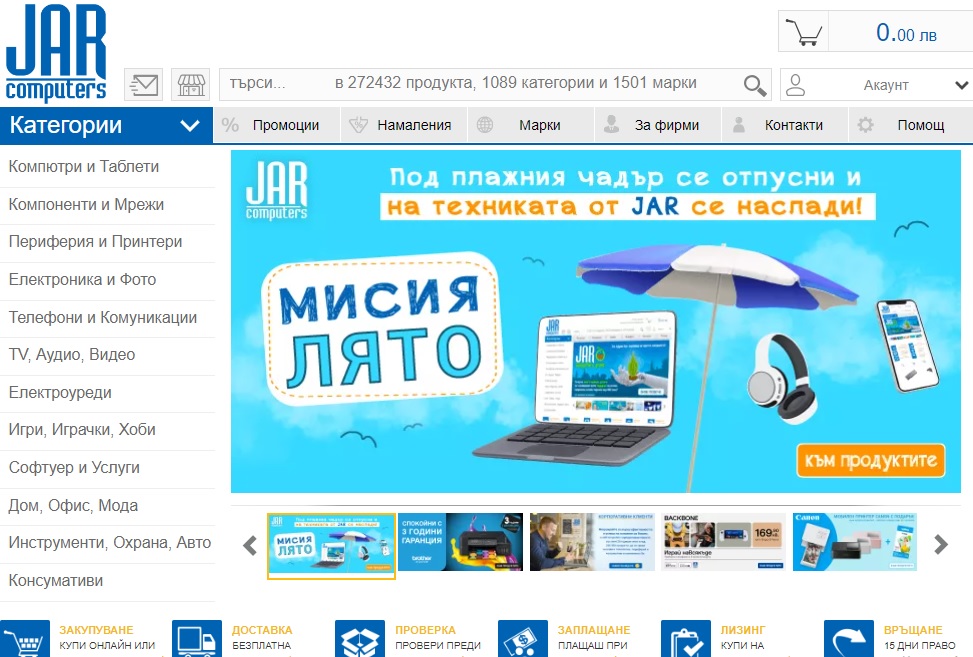This screenshot has height=657, width=973.
Task: Show next banner thumbnails with right arrow
Action: (941, 544)
